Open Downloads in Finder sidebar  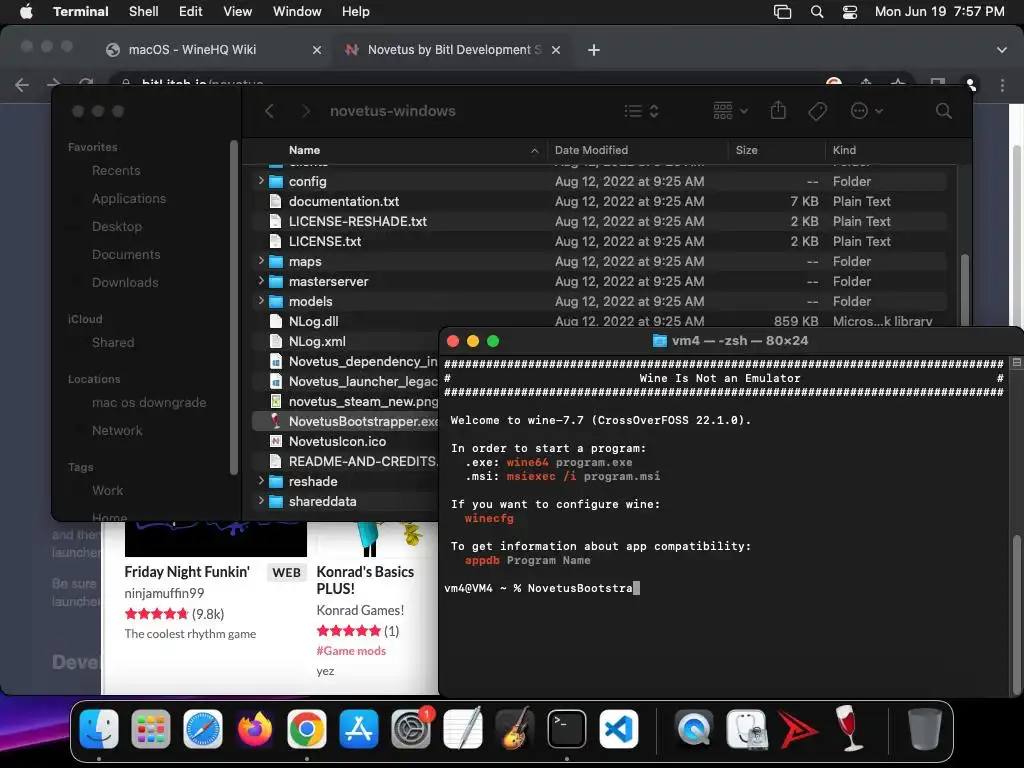tap(125, 282)
